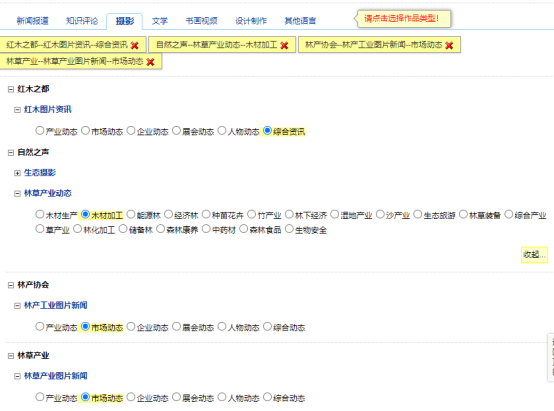The height and width of the screenshot is (411, 554).
Task: Remove the 红木之都 selected tag via red X
Action: pyautogui.click(x=135, y=45)
